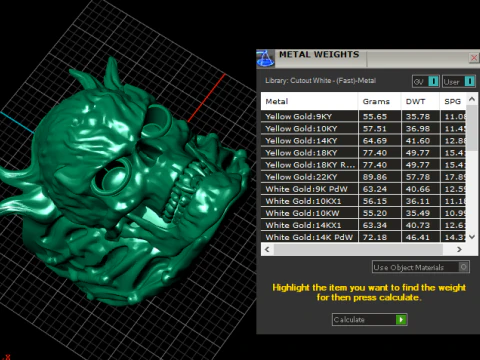Image resolution: width=480 pixels, height=360 pixels.
Task: Select the Yellow Gold:9KY row
Action: tap(363, 116)
